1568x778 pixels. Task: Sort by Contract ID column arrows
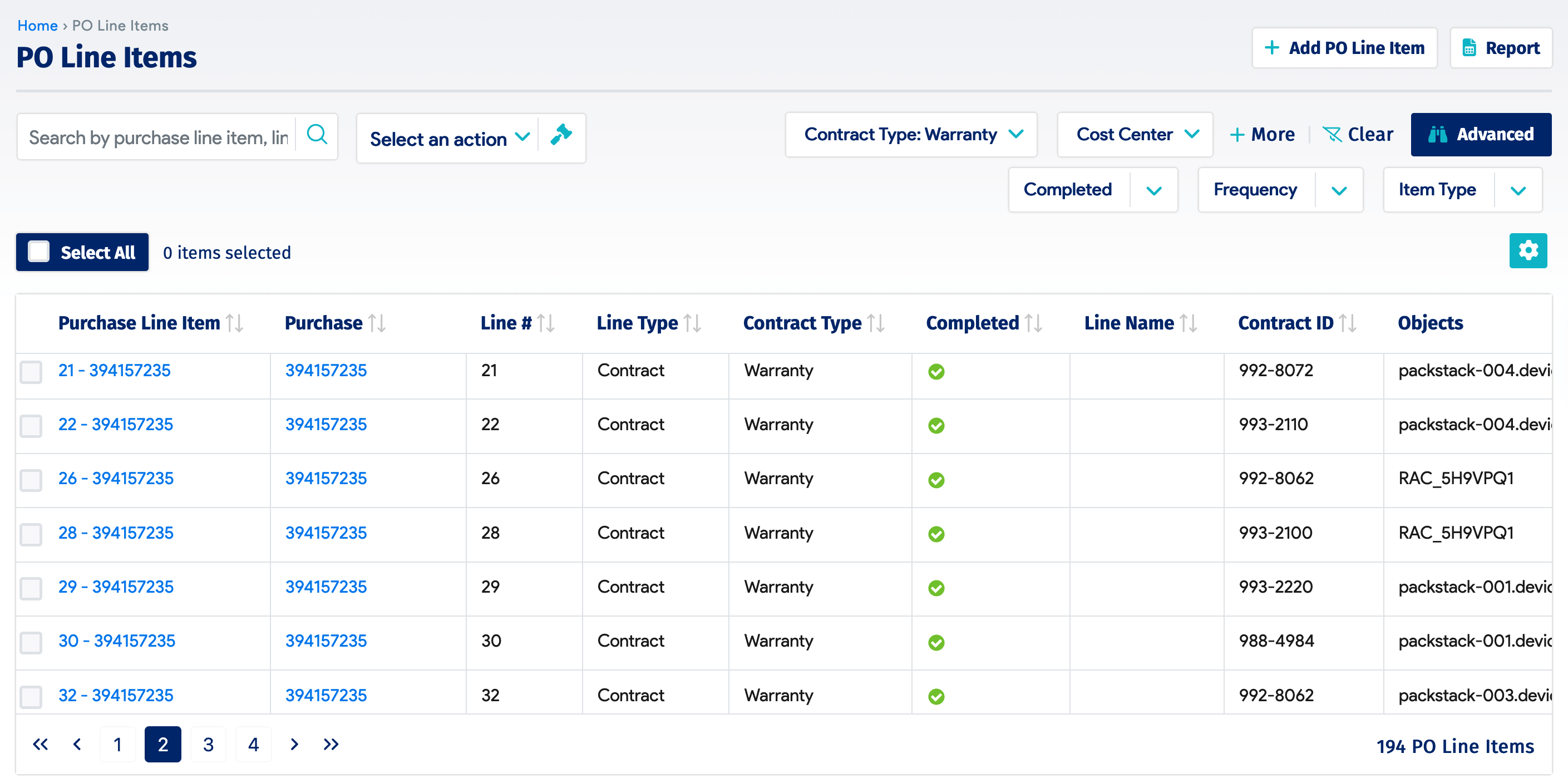point(1348,323)
